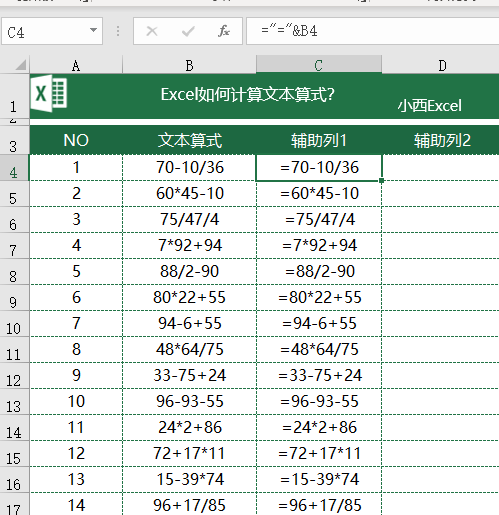Screen dimensions: 499x515
Task: Click the 小西Excel label
Action: coord(429,106)
